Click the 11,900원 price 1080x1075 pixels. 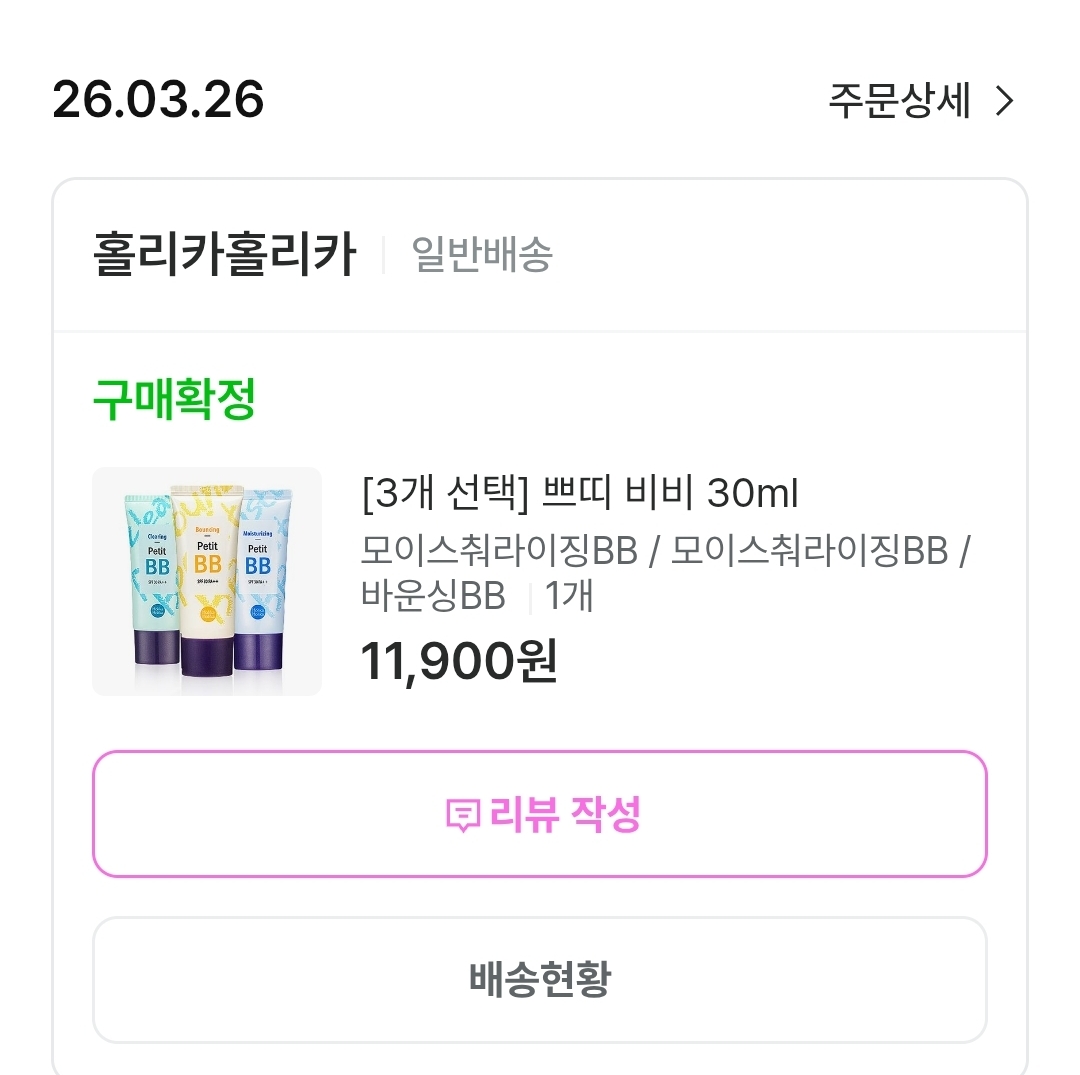point(459,661)
